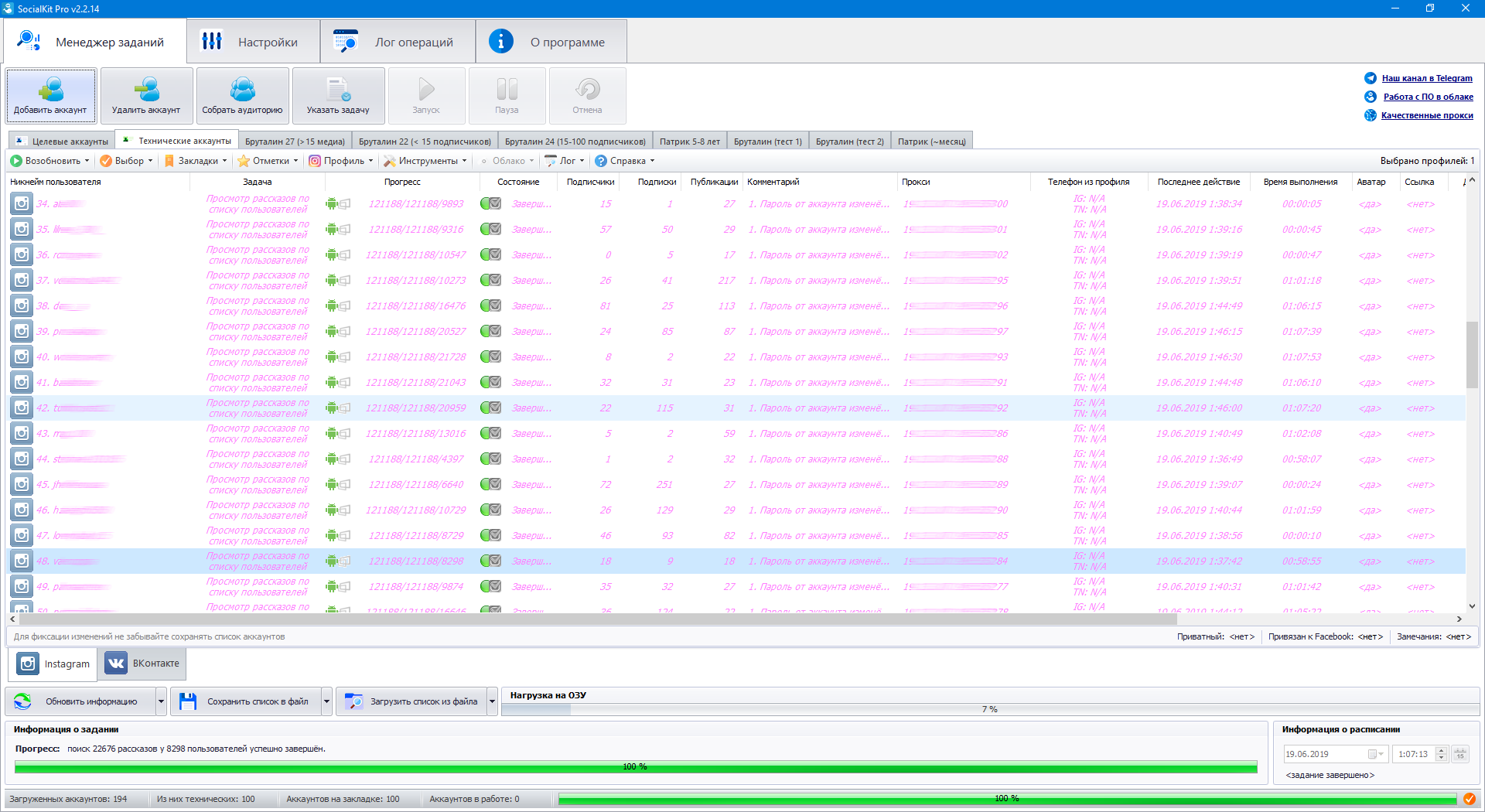Open the Отметки dropdown menu

coord(268,161)
